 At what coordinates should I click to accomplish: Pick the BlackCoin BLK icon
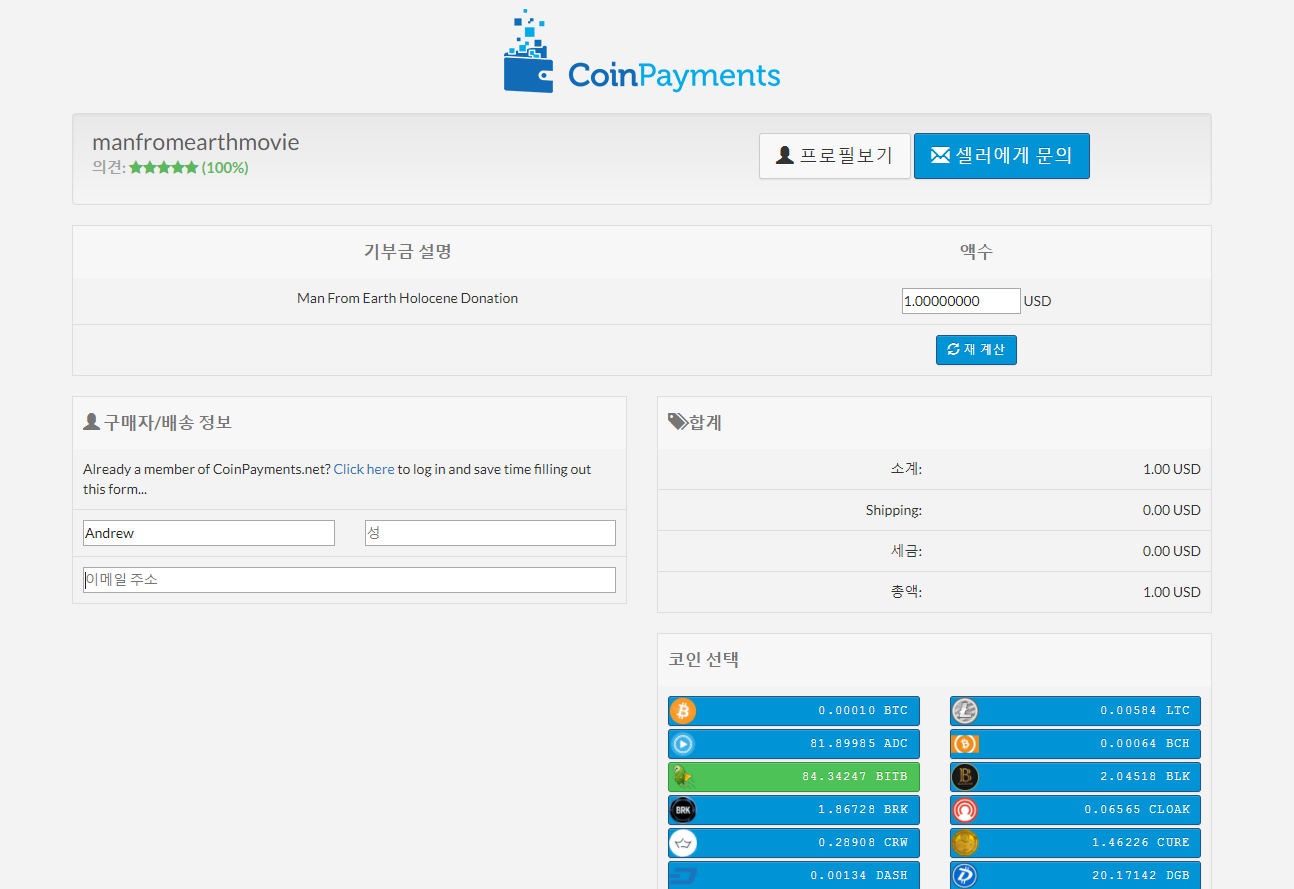(x=965, y=777)
